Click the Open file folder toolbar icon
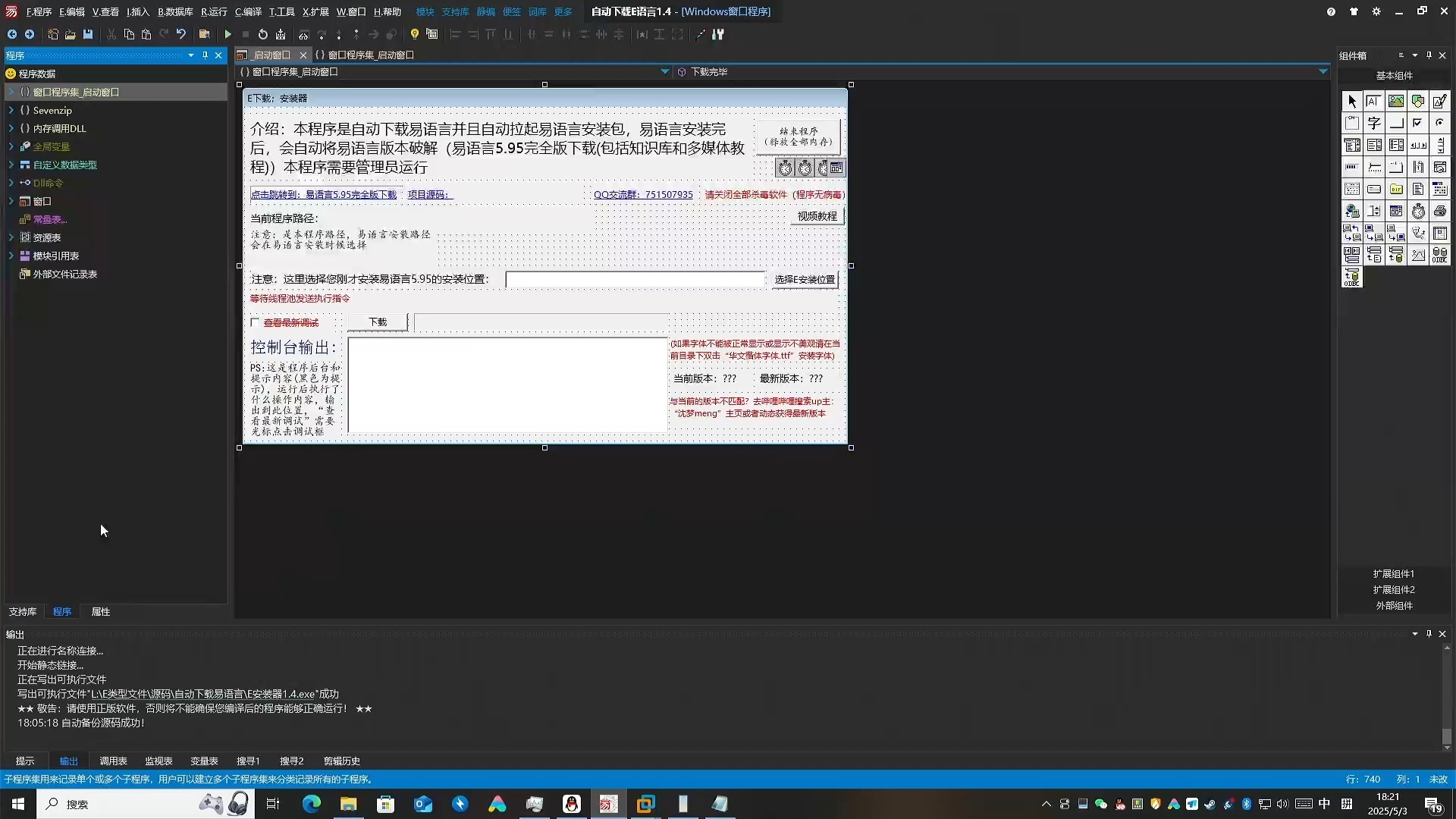Screen dimensions: 1456x819 tap(71, 34)
